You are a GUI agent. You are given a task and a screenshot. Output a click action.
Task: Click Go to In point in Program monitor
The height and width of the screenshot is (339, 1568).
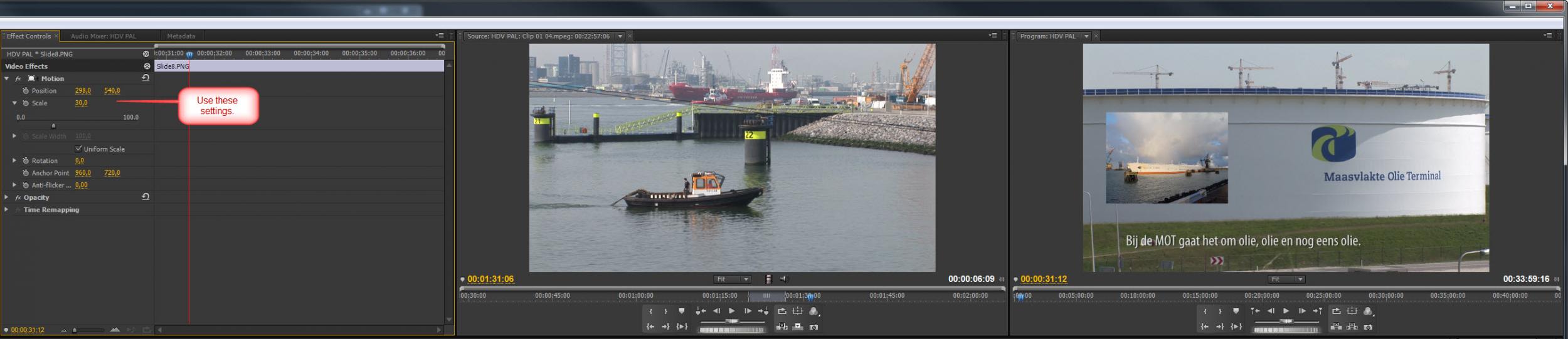tap(1204, 327)
